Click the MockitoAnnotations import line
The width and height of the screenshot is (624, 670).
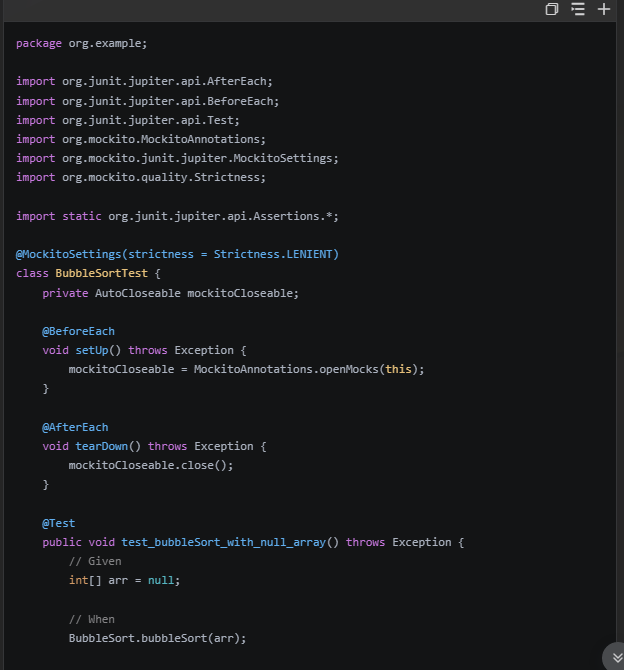click(141, 139)
